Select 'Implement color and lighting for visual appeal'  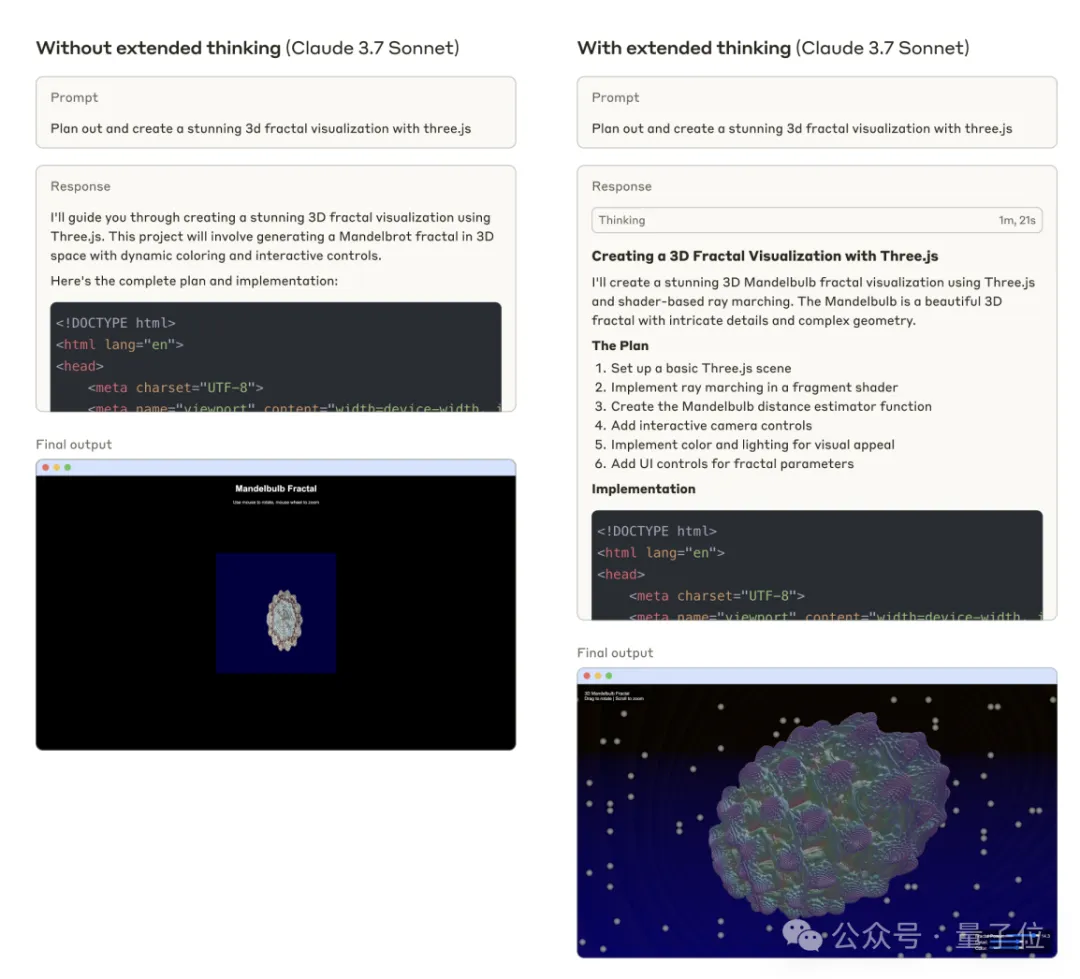(753, 445)
